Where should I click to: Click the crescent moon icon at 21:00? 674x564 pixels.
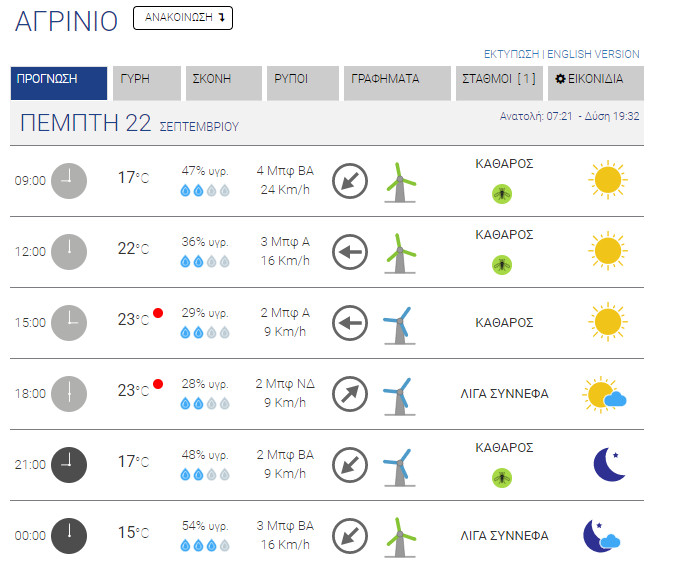(x=609, y=464)
